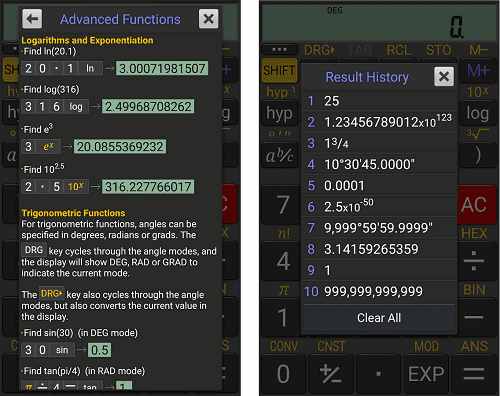
Task: Click the 10^x key in help example
Action: click(x=76, y=187)
